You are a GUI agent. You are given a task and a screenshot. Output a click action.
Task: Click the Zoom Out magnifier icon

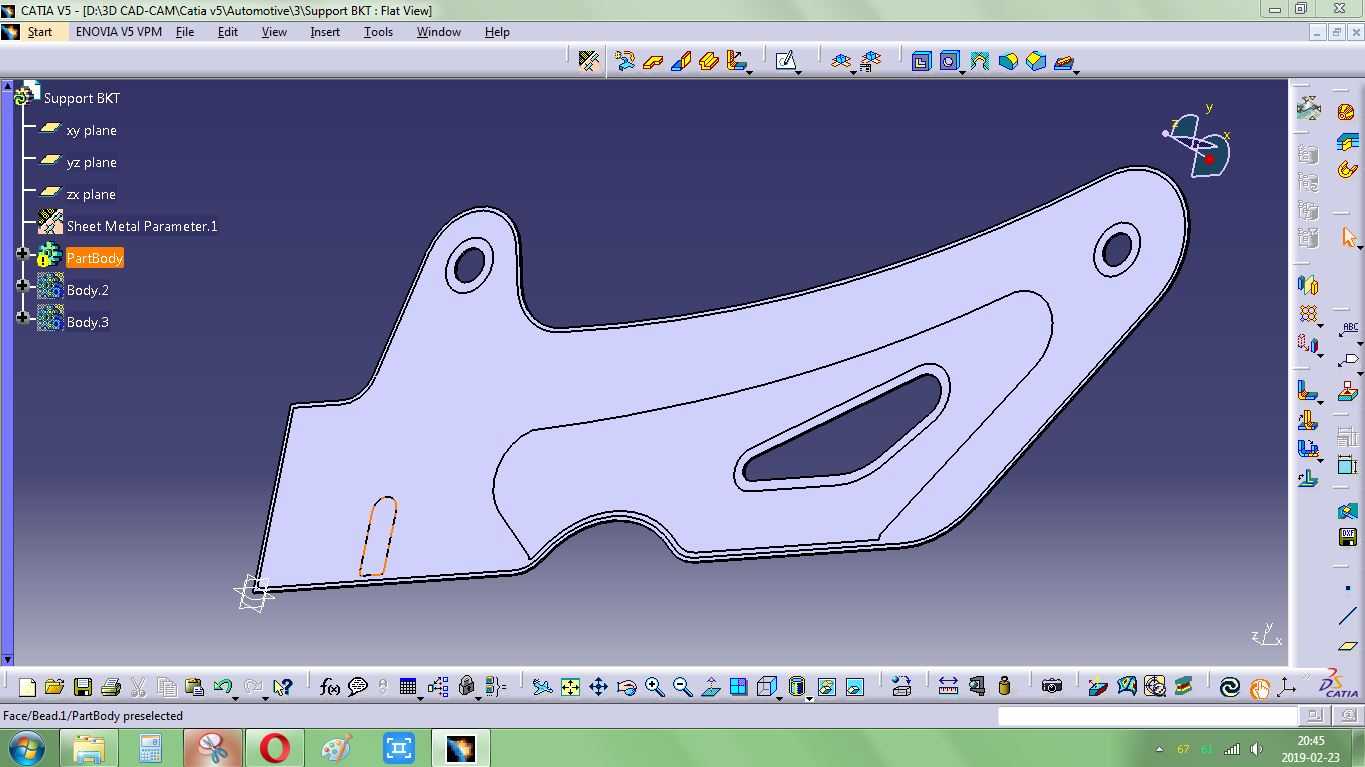pos(682,687)
